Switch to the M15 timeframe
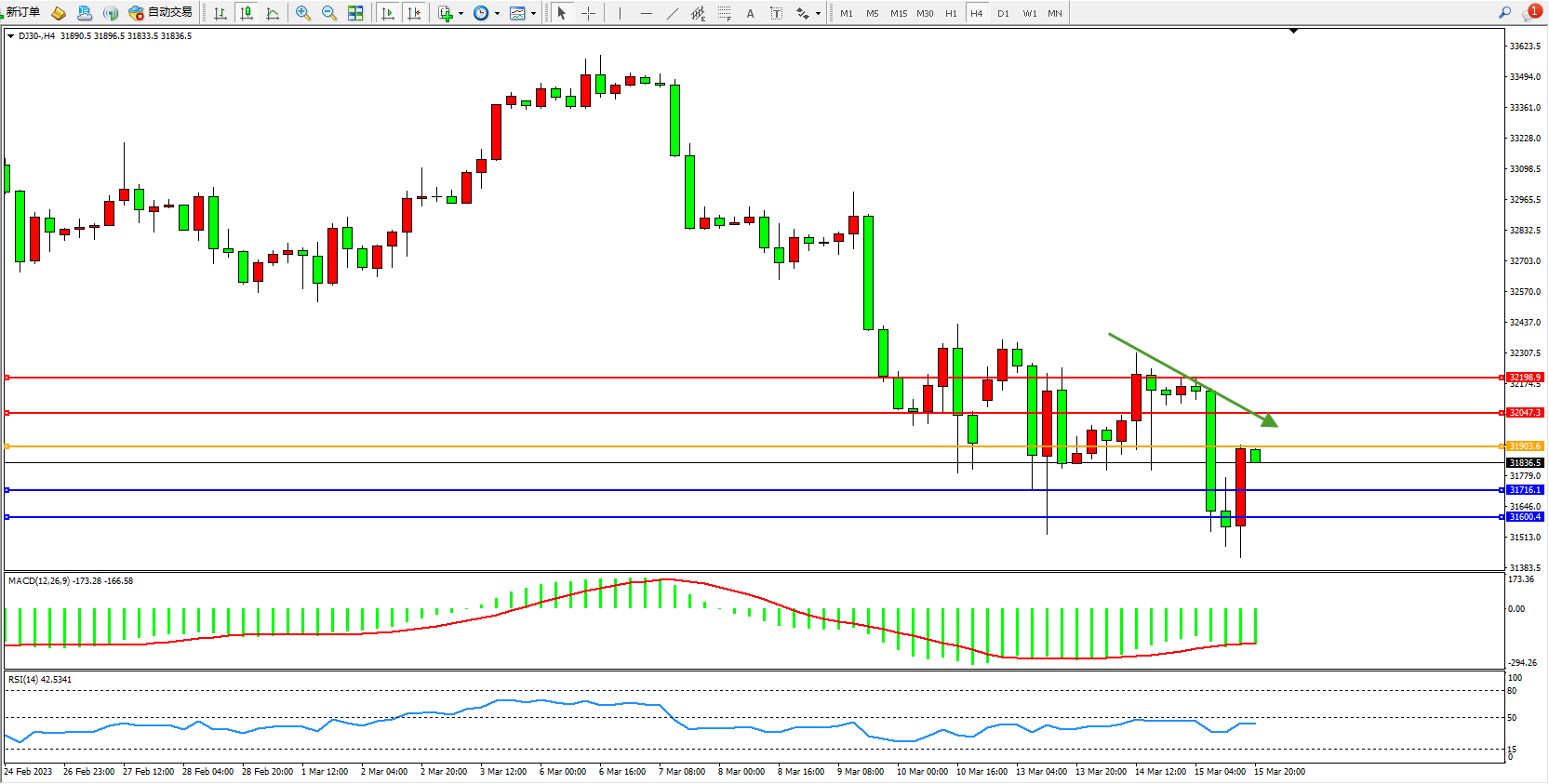The height and width of the screenshot is (784, 1549). coord(898,13)
